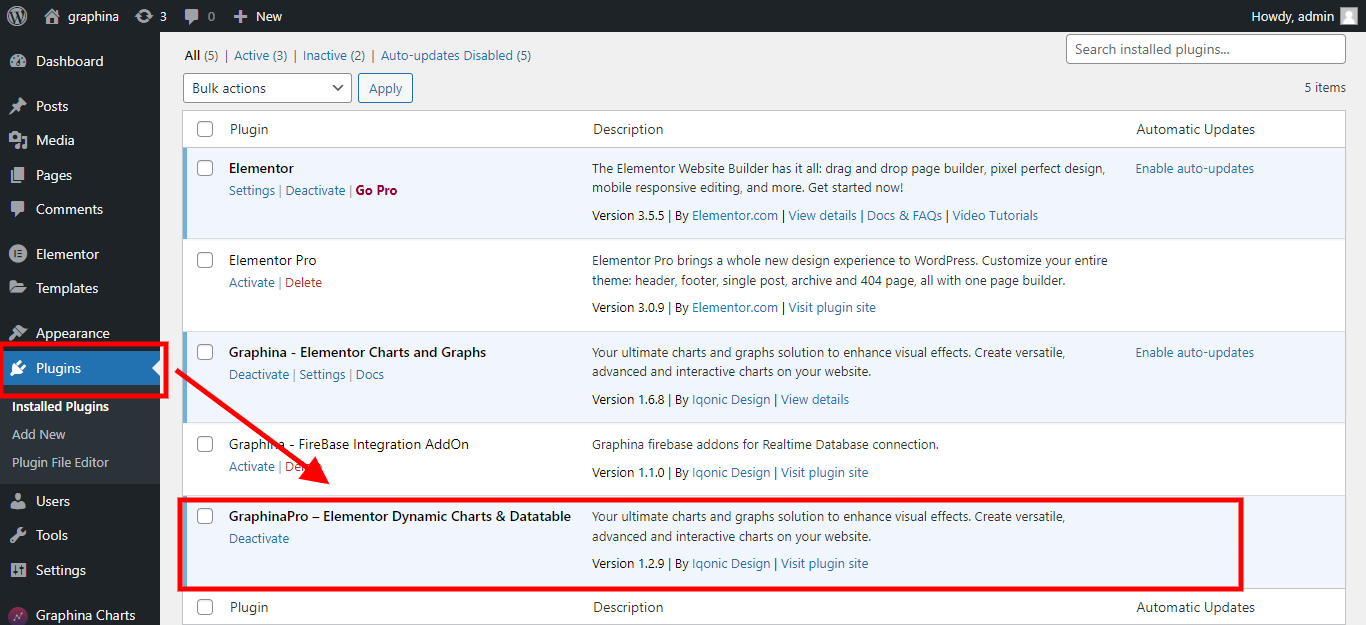Show the All (5) plugins filter
The width and height of the screenshot is (1366, 625).
(x=201, y=56)
